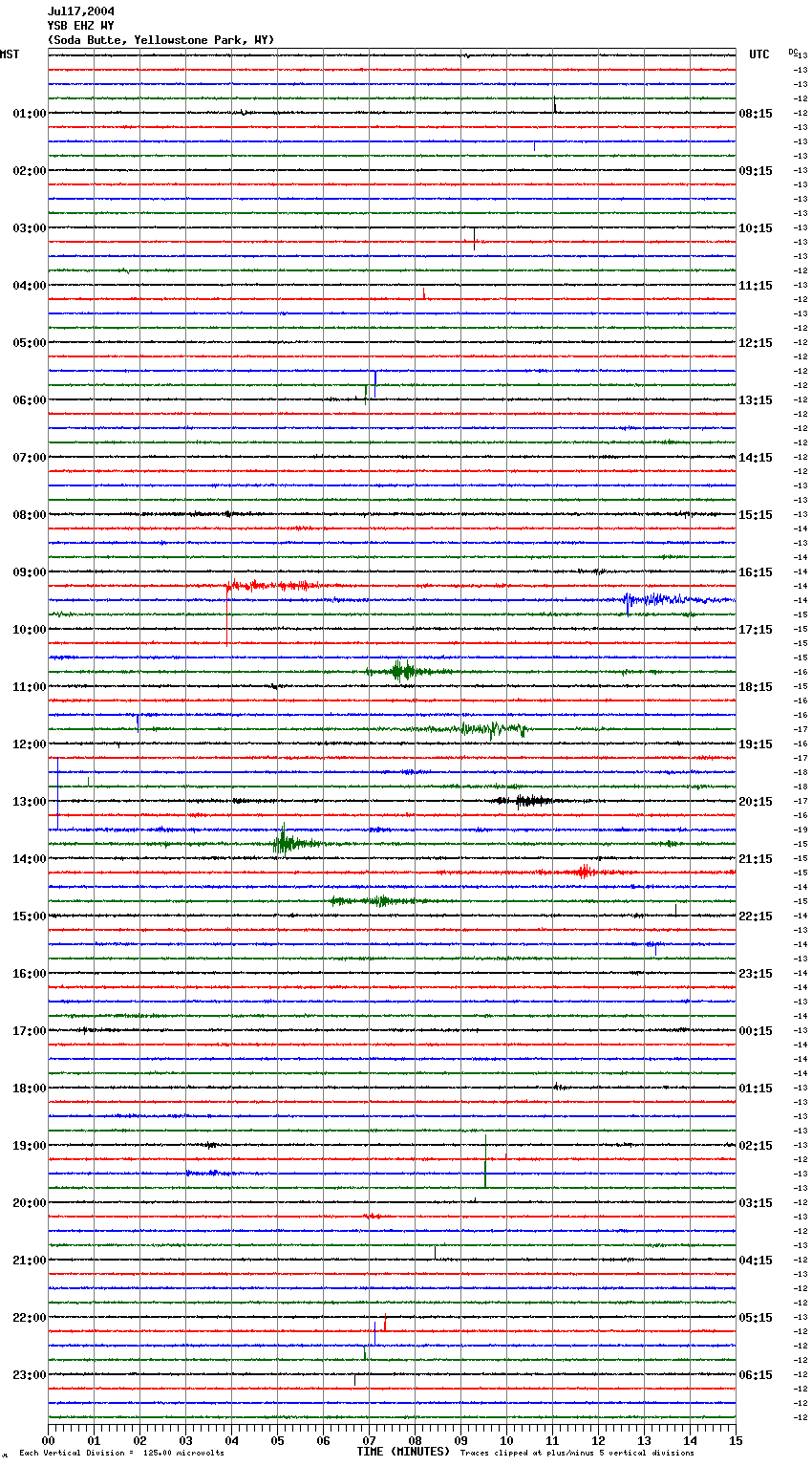Viewport: 812px width, 1466px height.
Task: Click the 16:15 UTC time label
Action: click(x=756, y=572)
